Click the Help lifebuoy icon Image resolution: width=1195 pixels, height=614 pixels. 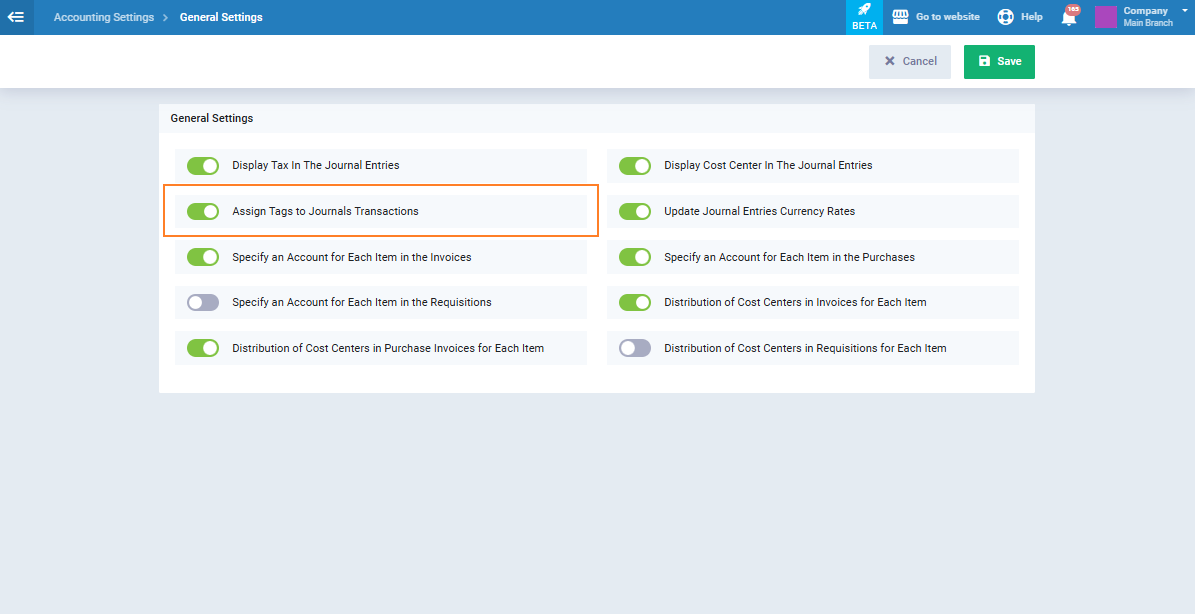pos(1005,17)
